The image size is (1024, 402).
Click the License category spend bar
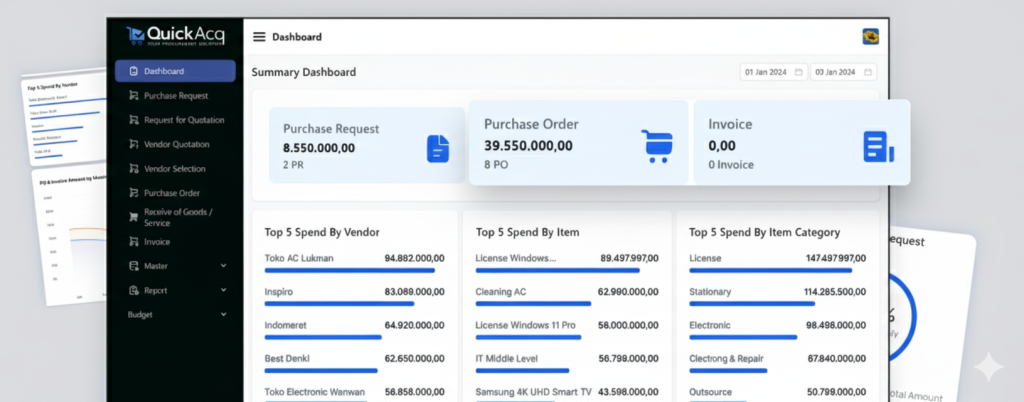(770, 270)
